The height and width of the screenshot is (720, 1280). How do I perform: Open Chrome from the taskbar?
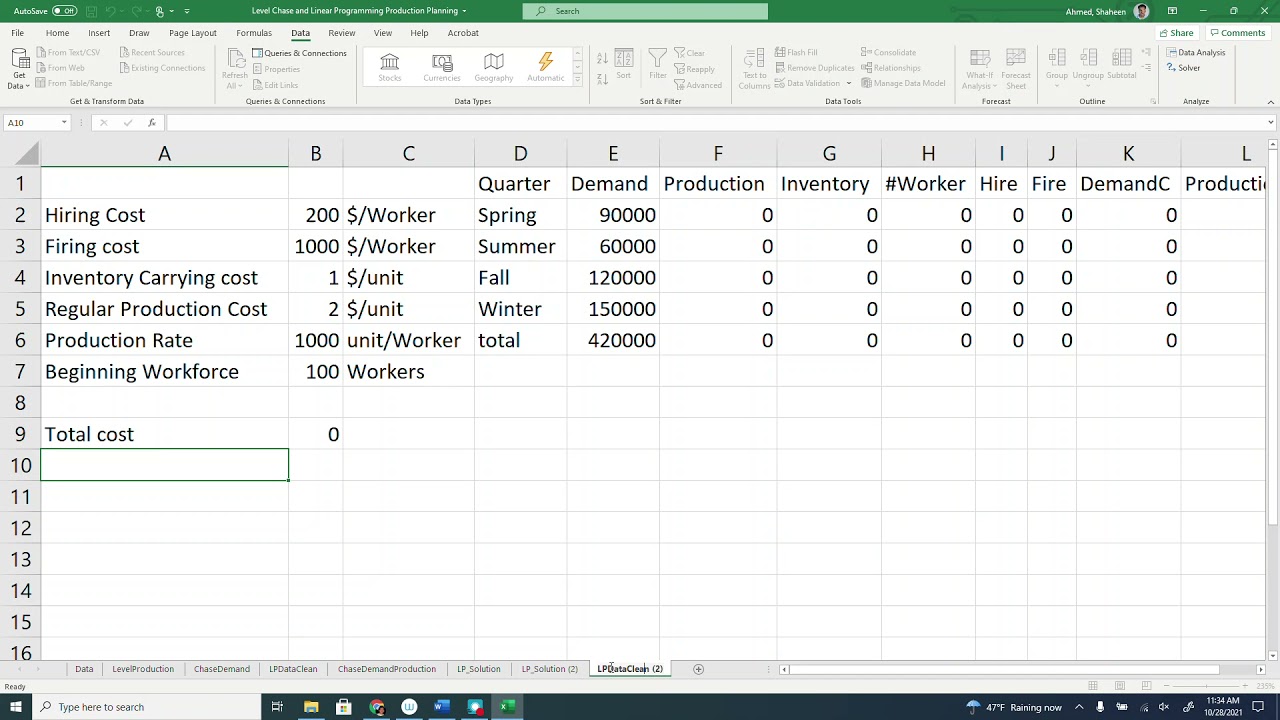[377, 707]
